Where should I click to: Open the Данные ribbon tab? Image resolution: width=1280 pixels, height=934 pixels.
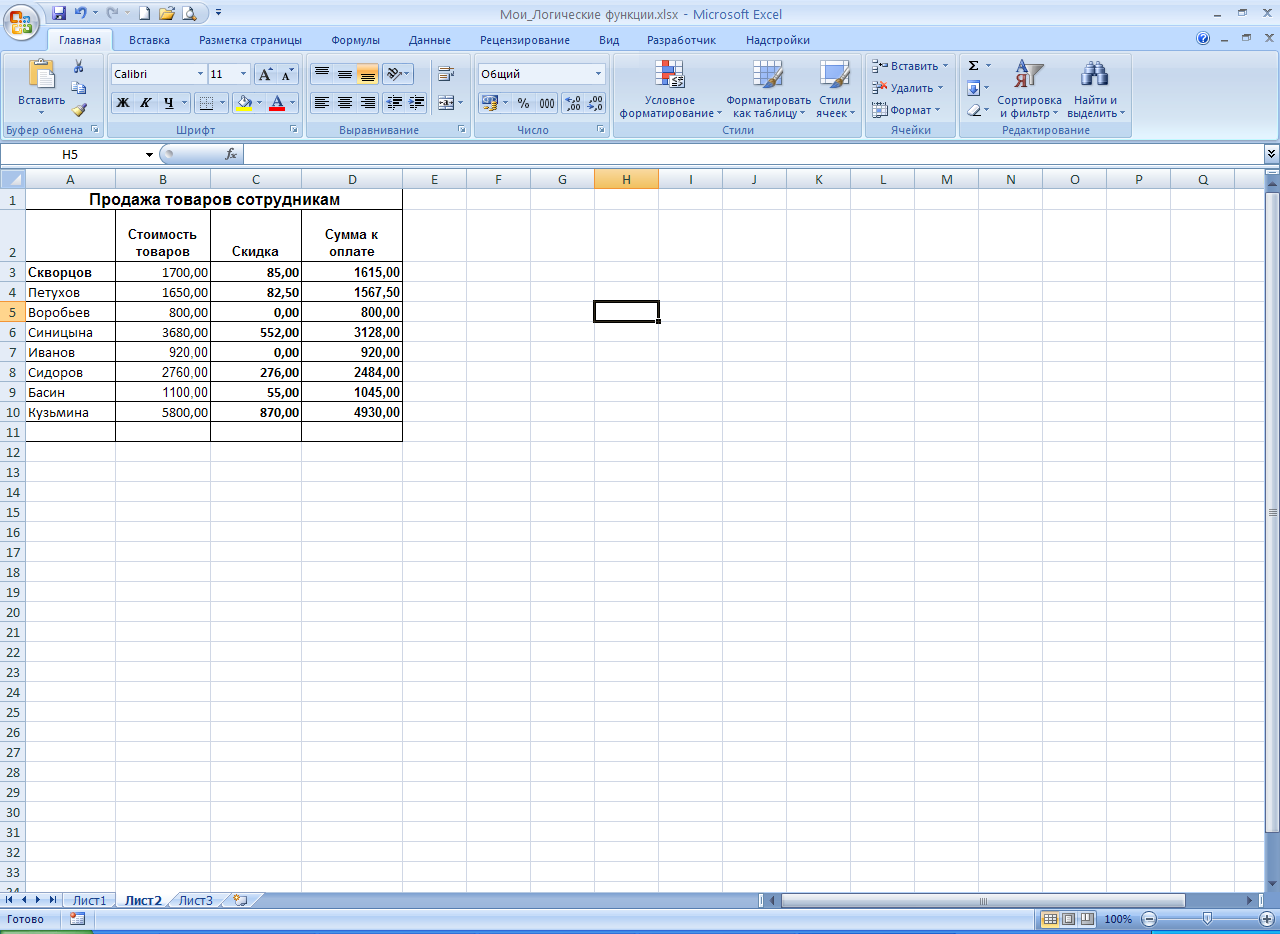[430, 40]
